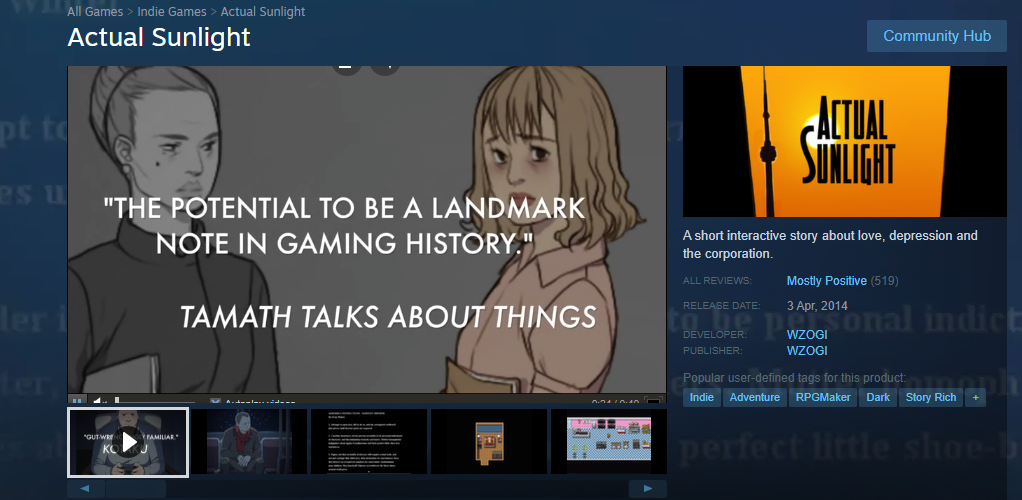Click the Actual Sunlight breadcrumb link
The width and height of the screenshot is (1022, 500).
[x=263, y=12]
